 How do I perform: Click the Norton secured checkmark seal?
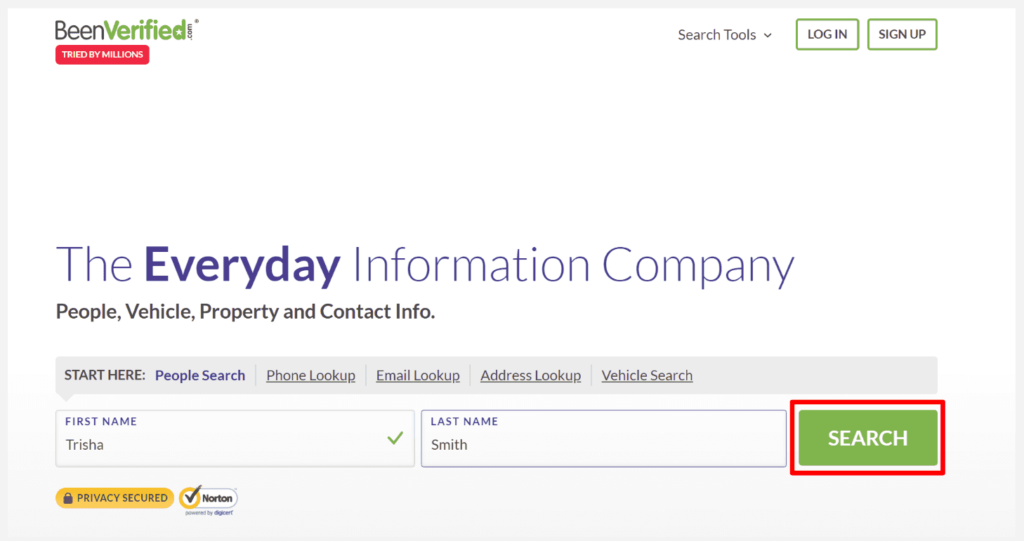208,500
